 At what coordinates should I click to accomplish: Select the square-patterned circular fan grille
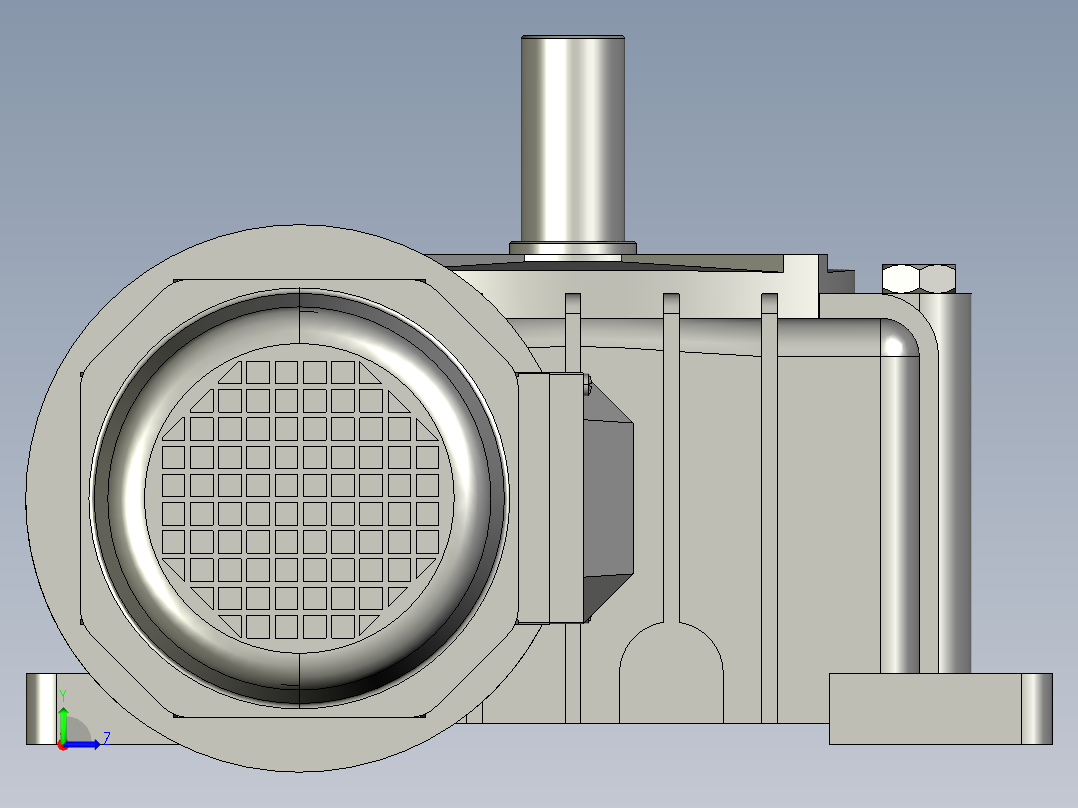(x=300, y=499)
